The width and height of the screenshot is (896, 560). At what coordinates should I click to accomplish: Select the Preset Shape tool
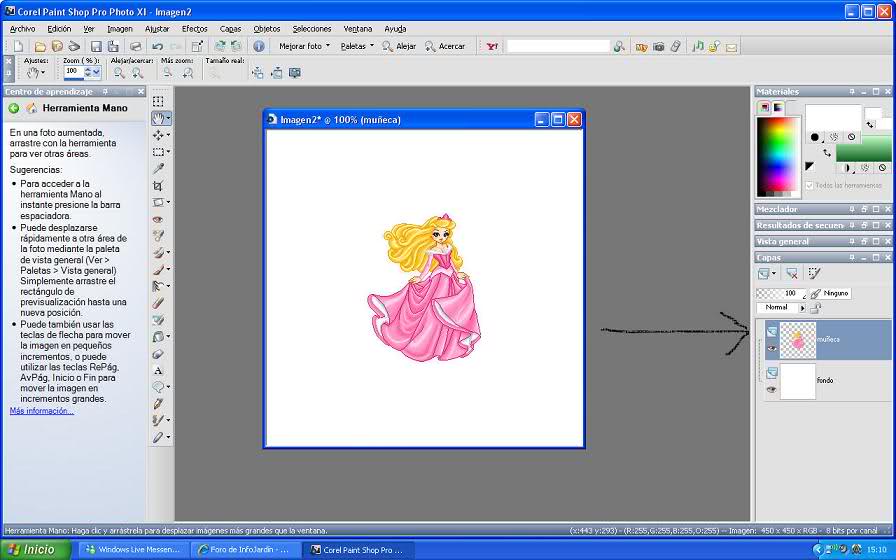158,387
